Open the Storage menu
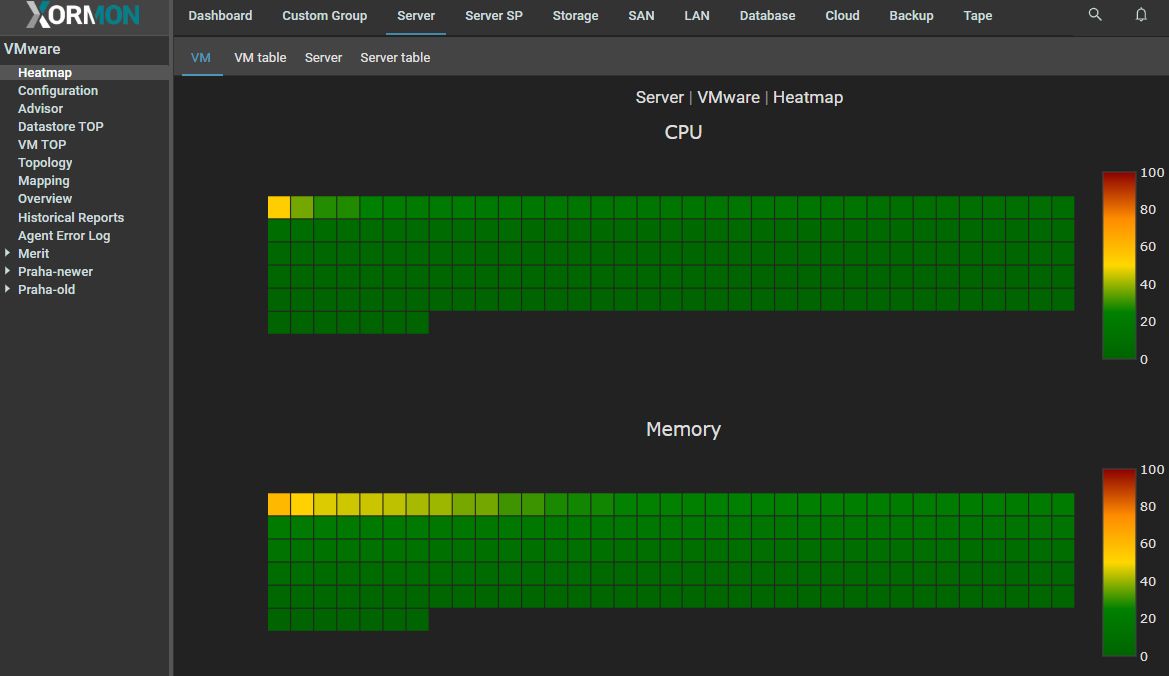 [575, 16]
